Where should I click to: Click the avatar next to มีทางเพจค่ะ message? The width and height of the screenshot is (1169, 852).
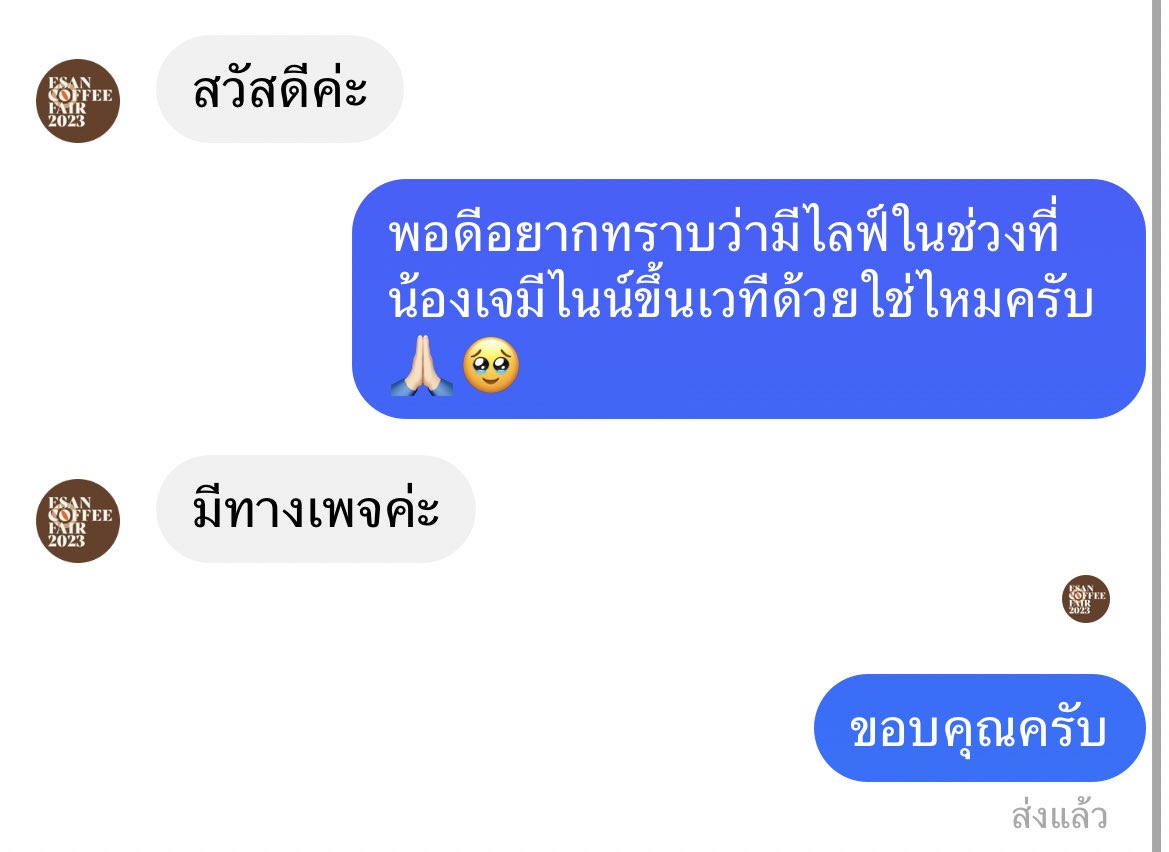(x=78, y=520)
